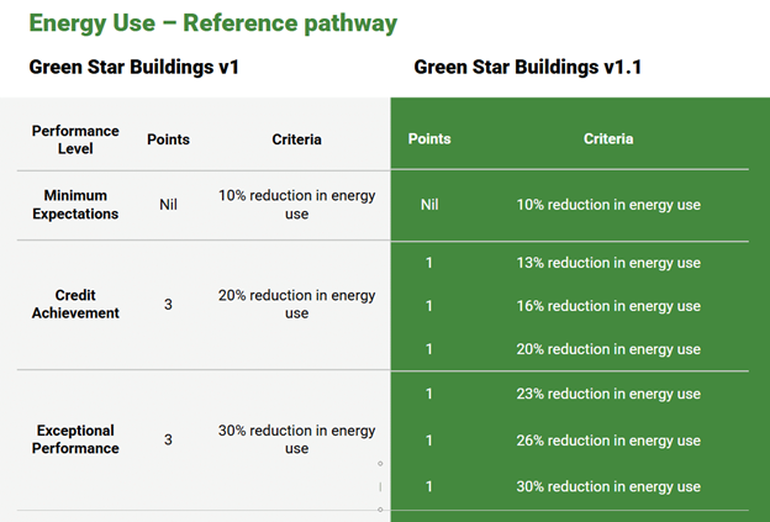Click '13% reduction in energy use' criteria
770x522 pixels.
[x=608, y=263]
